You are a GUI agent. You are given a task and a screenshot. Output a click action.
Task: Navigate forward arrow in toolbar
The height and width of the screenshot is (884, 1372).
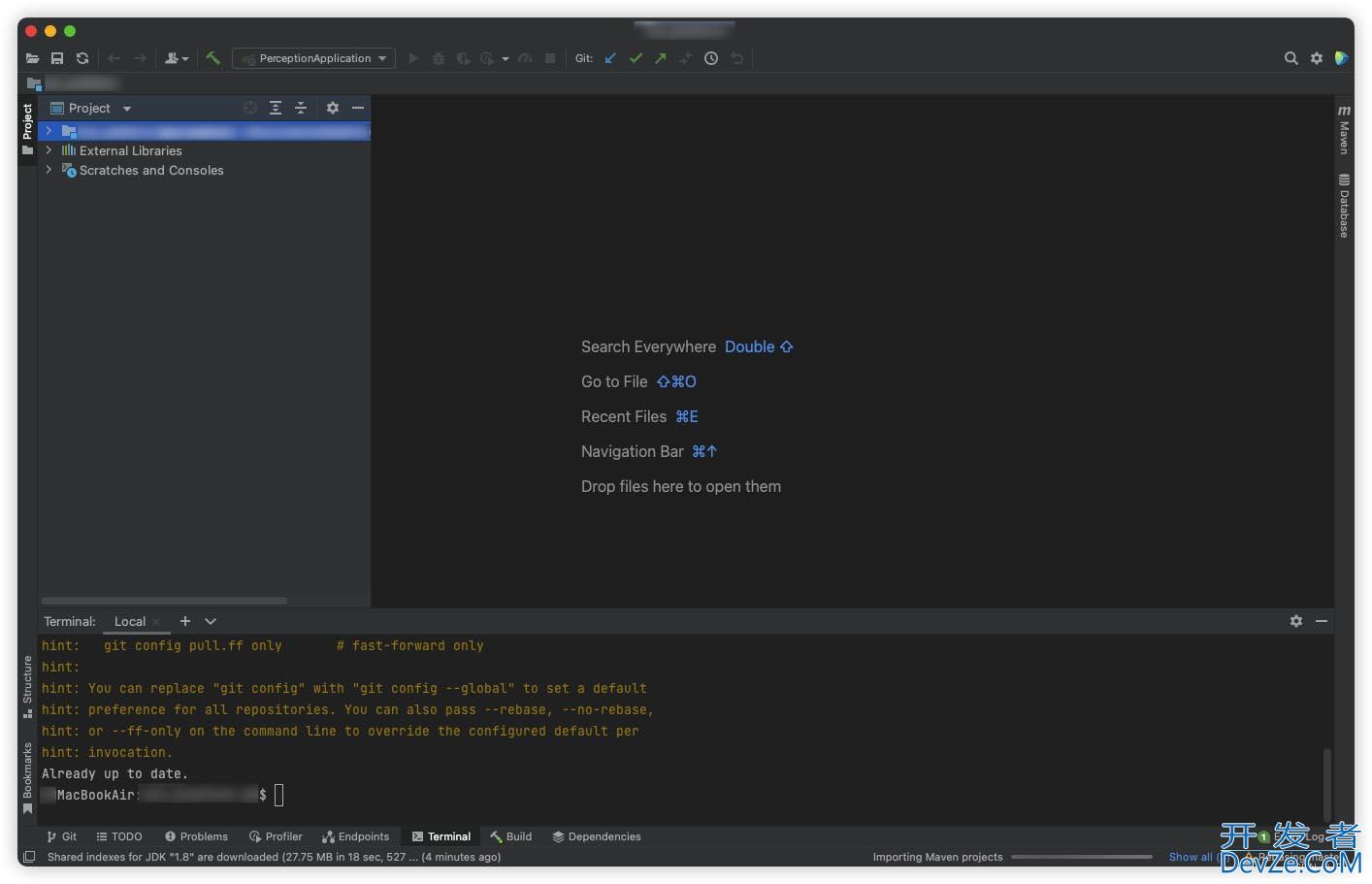coord(140,58)
